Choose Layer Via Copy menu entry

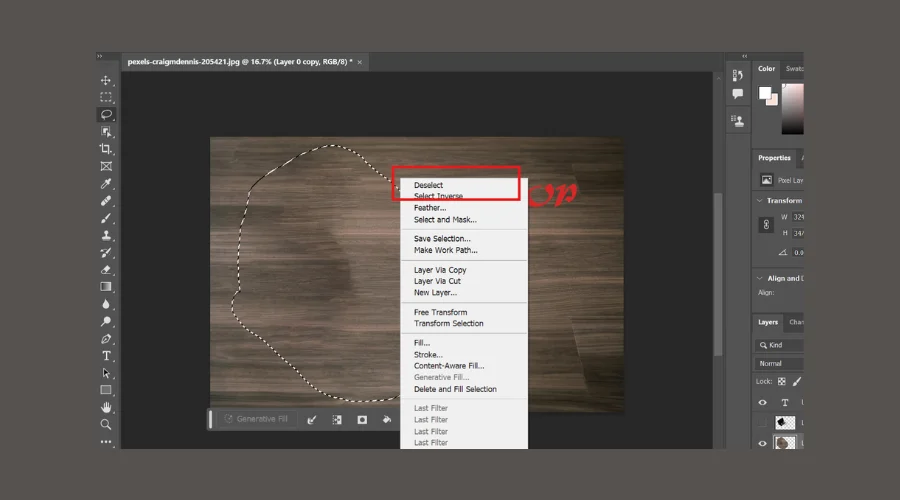point(440,270)
